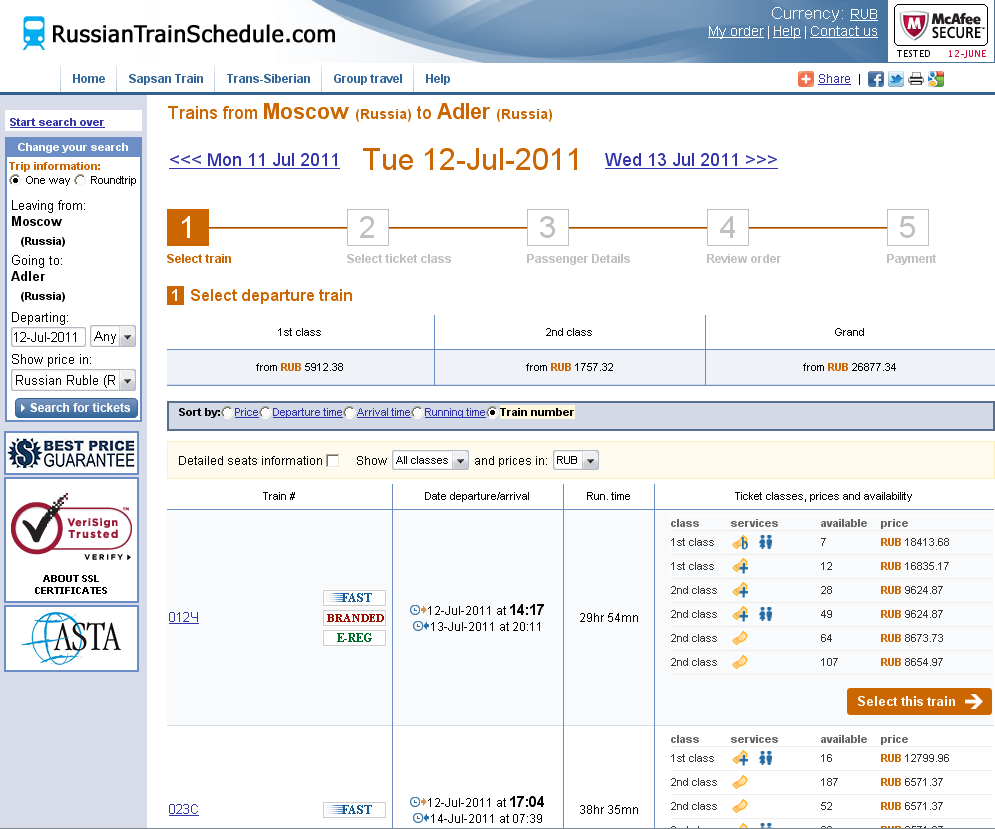Viewport: 995px width, 829px height.
Task: Open the Sapsan Train menu item
Action: tap(165, 79)
